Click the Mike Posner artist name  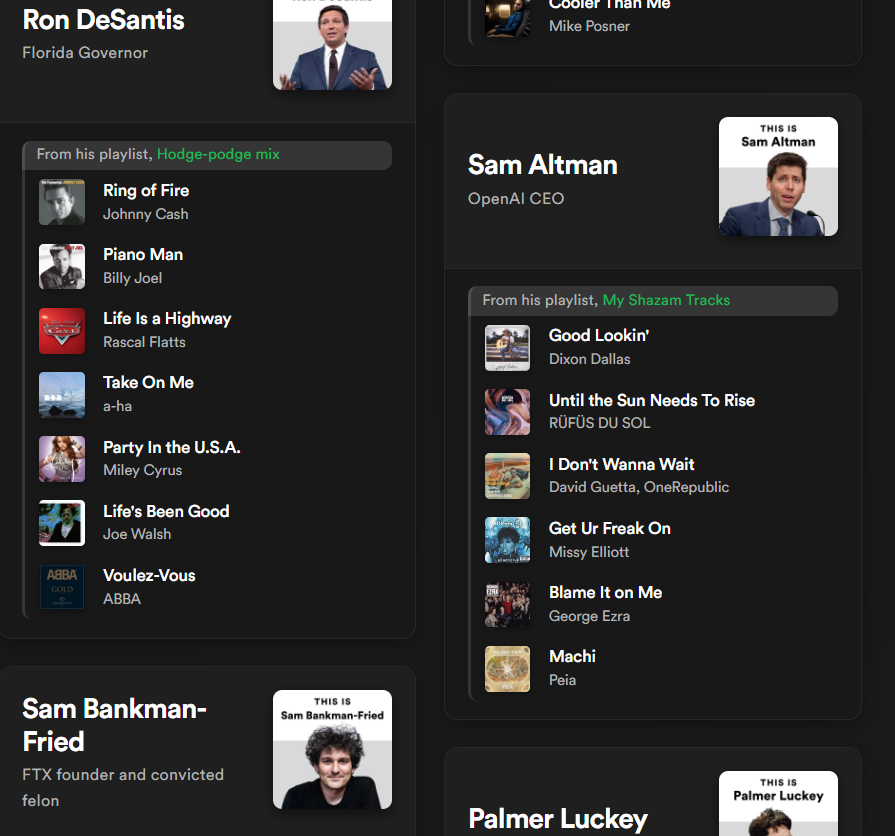(x=589, y=26)
